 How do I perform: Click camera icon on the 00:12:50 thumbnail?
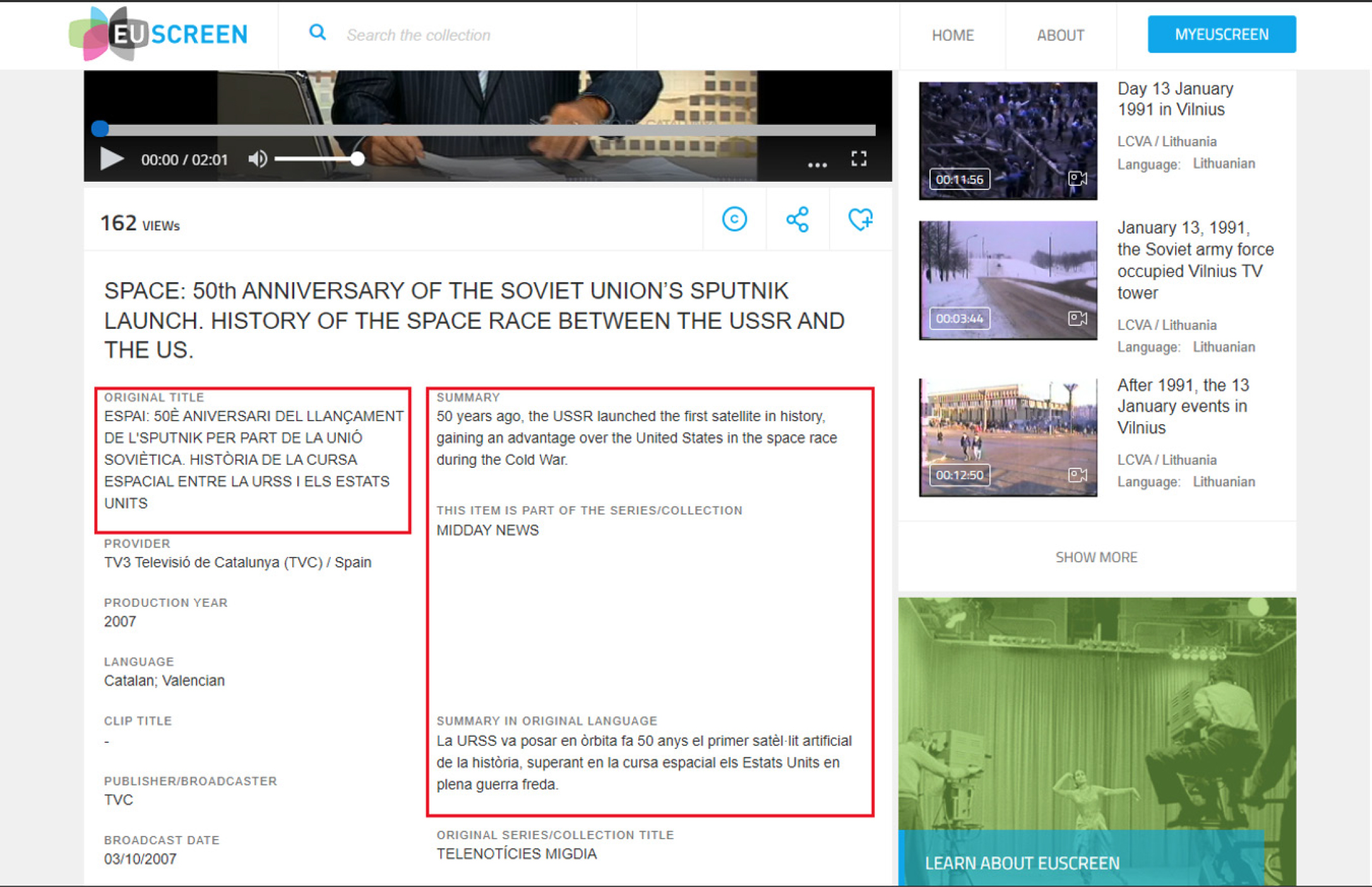click(1077, 475)
